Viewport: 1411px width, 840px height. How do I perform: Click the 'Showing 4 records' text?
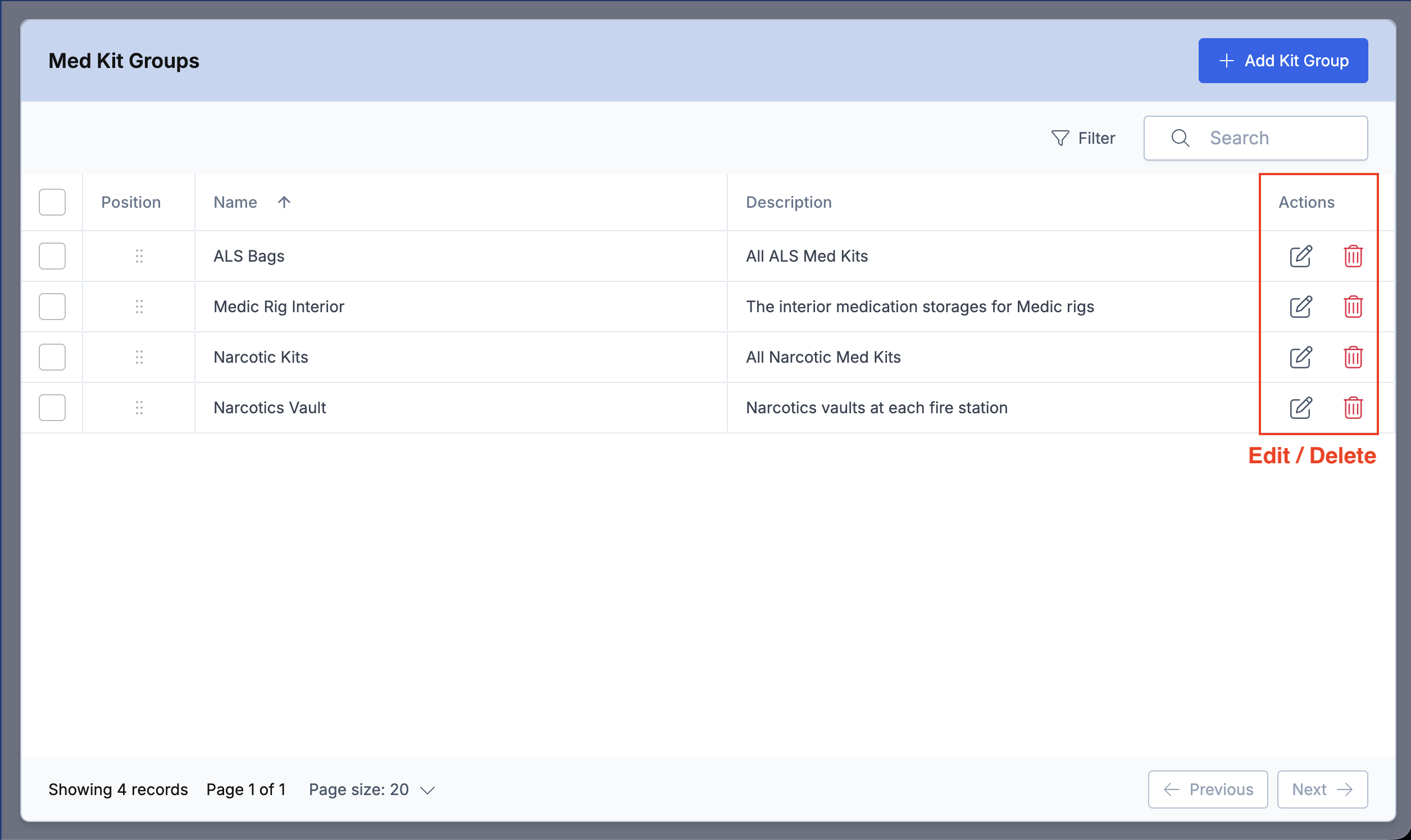(x=118, y=789)
